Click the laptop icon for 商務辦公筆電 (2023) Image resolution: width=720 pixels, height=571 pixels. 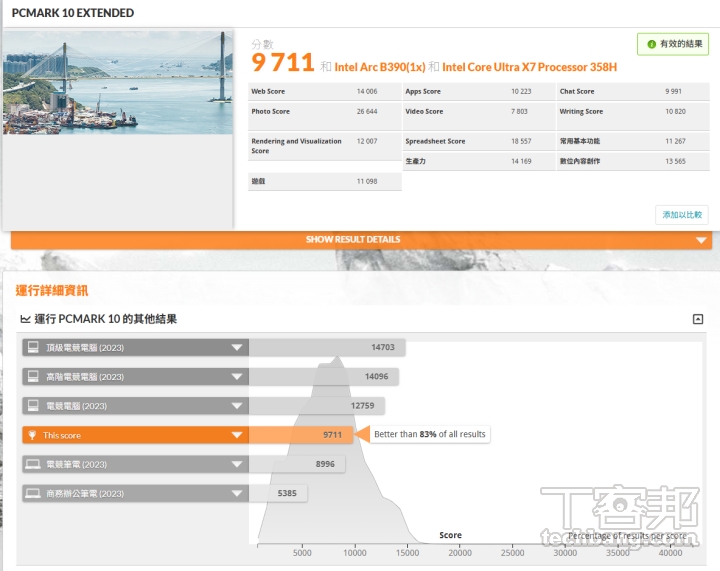pos(33,493)
